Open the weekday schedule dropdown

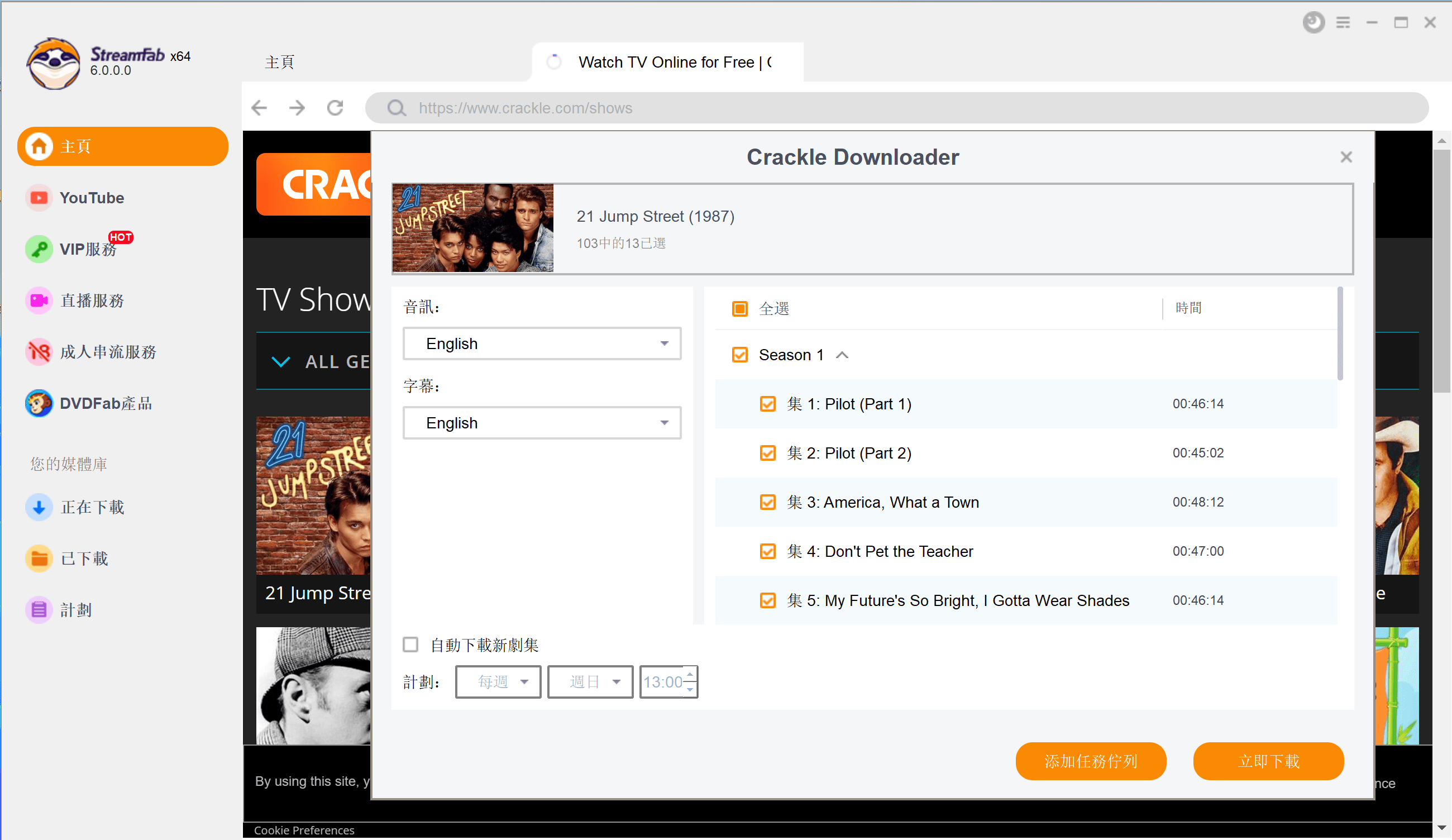[x=590, y=682]
